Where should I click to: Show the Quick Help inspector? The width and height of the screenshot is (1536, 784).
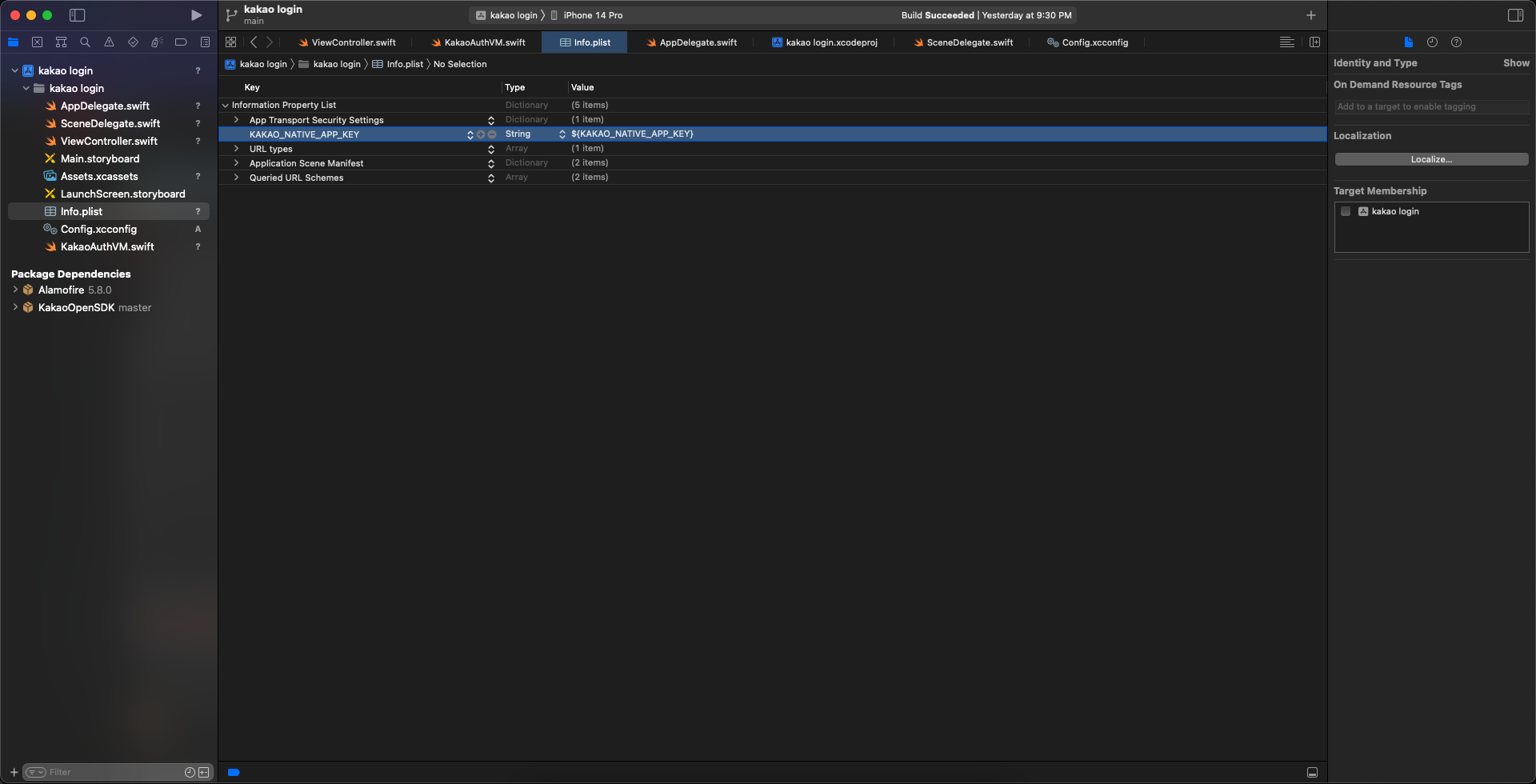tap(1457, 42)
